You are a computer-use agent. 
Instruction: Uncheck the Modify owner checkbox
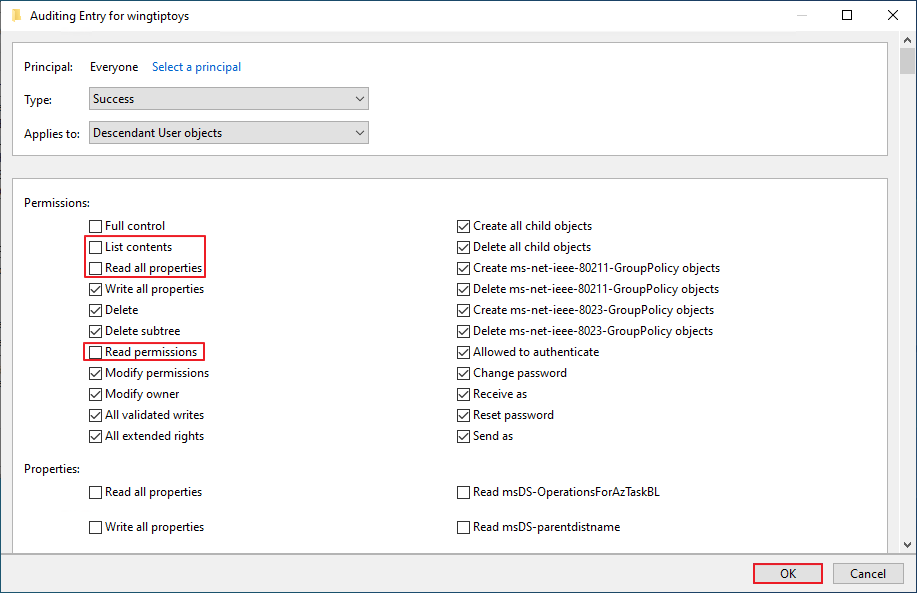tap(95, 394)
